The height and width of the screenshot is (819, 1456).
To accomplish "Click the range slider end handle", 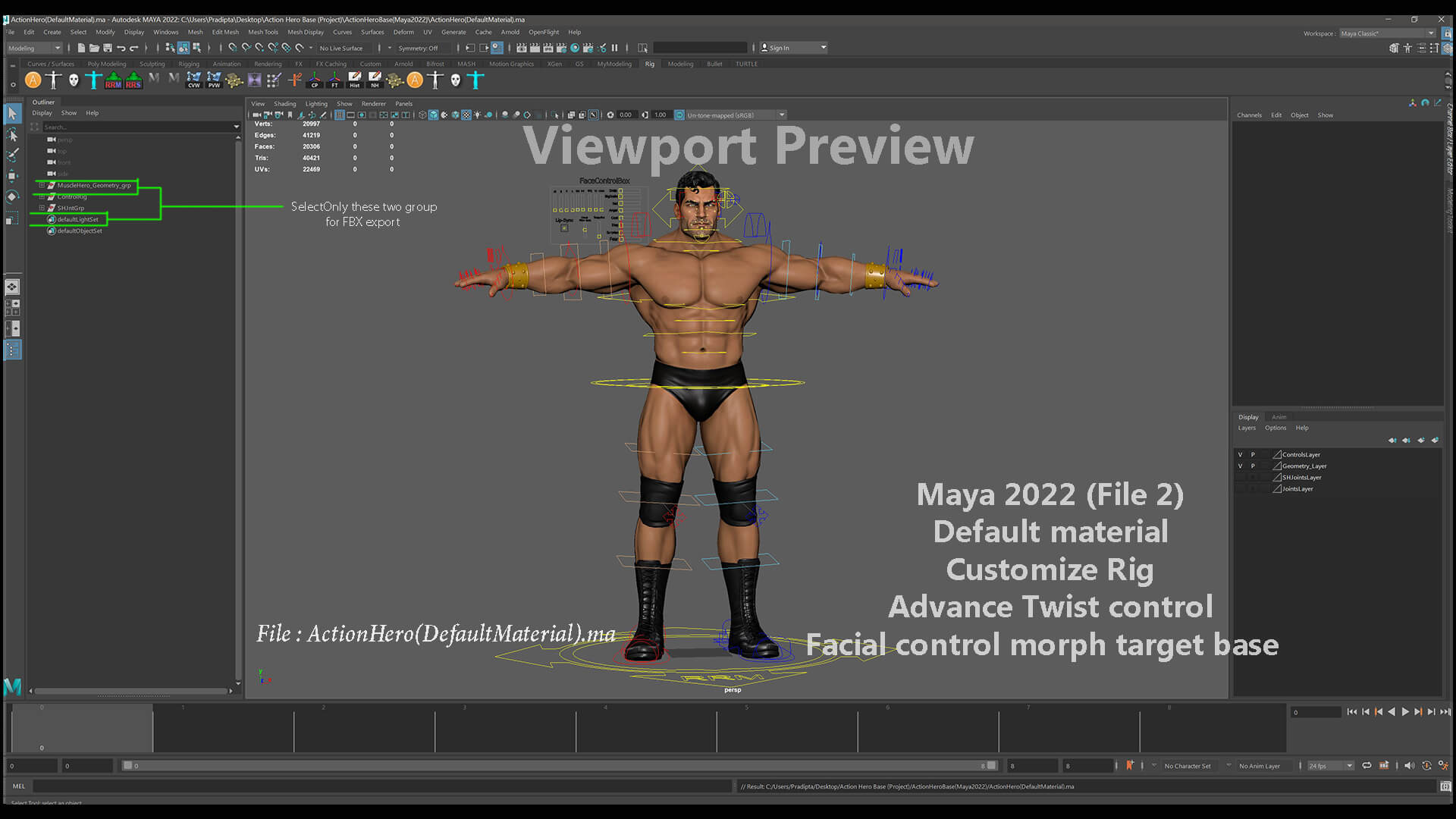I will click(991, 765).
